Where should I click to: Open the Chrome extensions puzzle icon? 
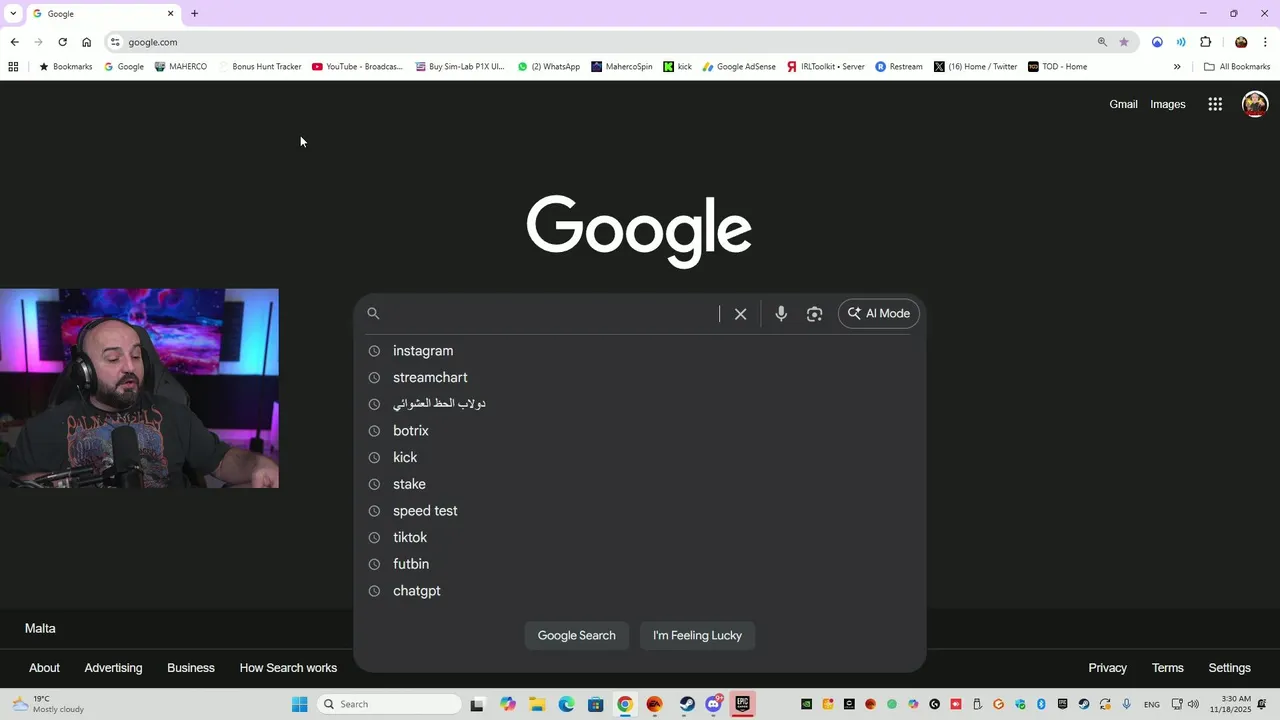1205,42
